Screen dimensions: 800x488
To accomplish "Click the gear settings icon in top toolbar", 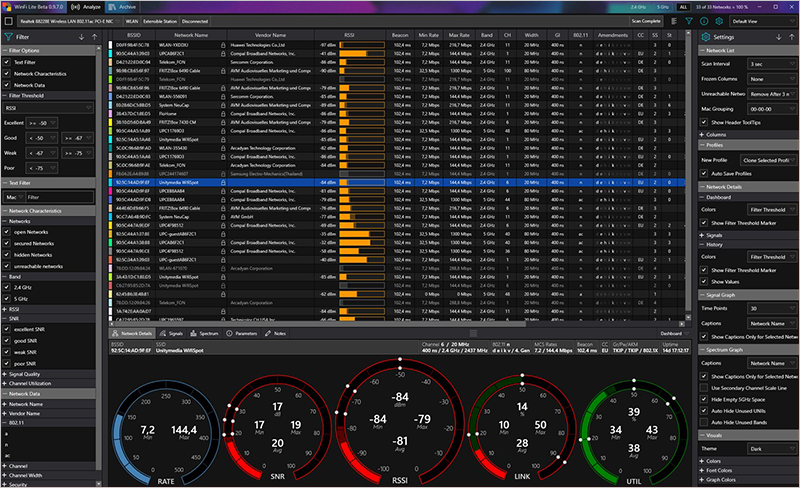I will click(x=717, y=20).
